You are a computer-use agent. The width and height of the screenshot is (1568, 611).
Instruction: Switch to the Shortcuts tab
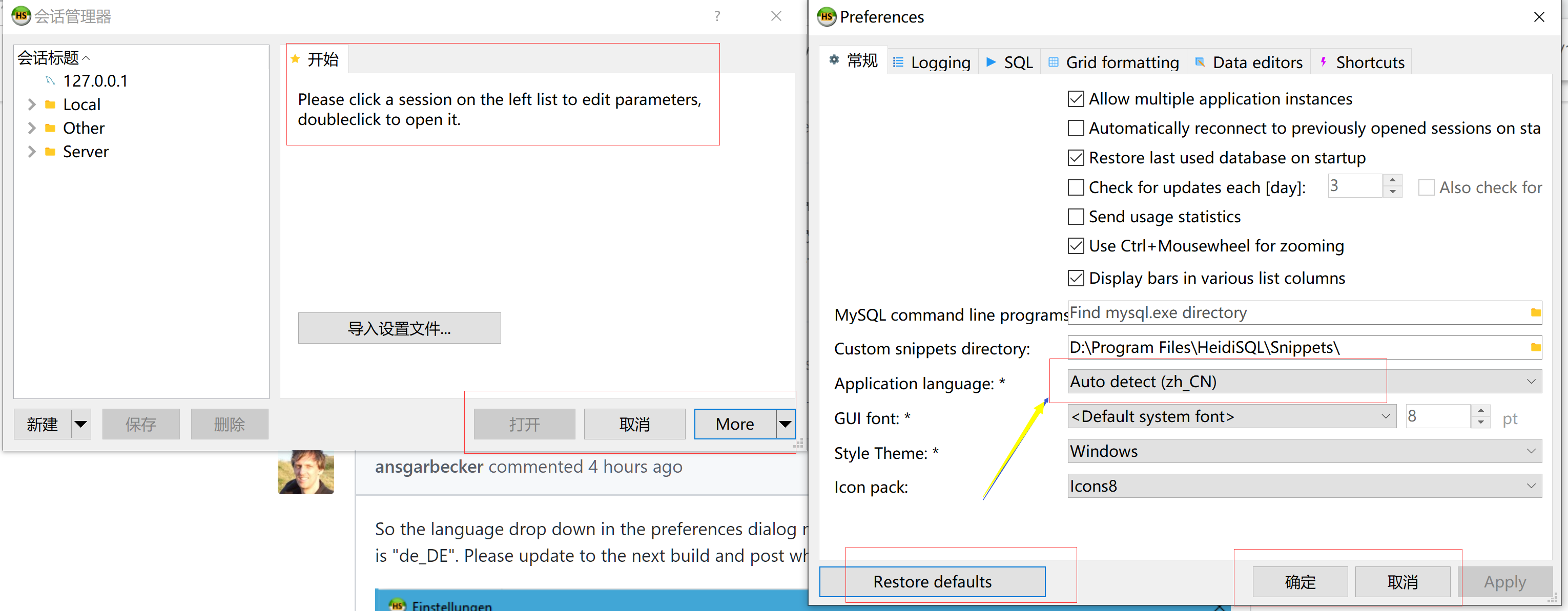point(1361,62)
